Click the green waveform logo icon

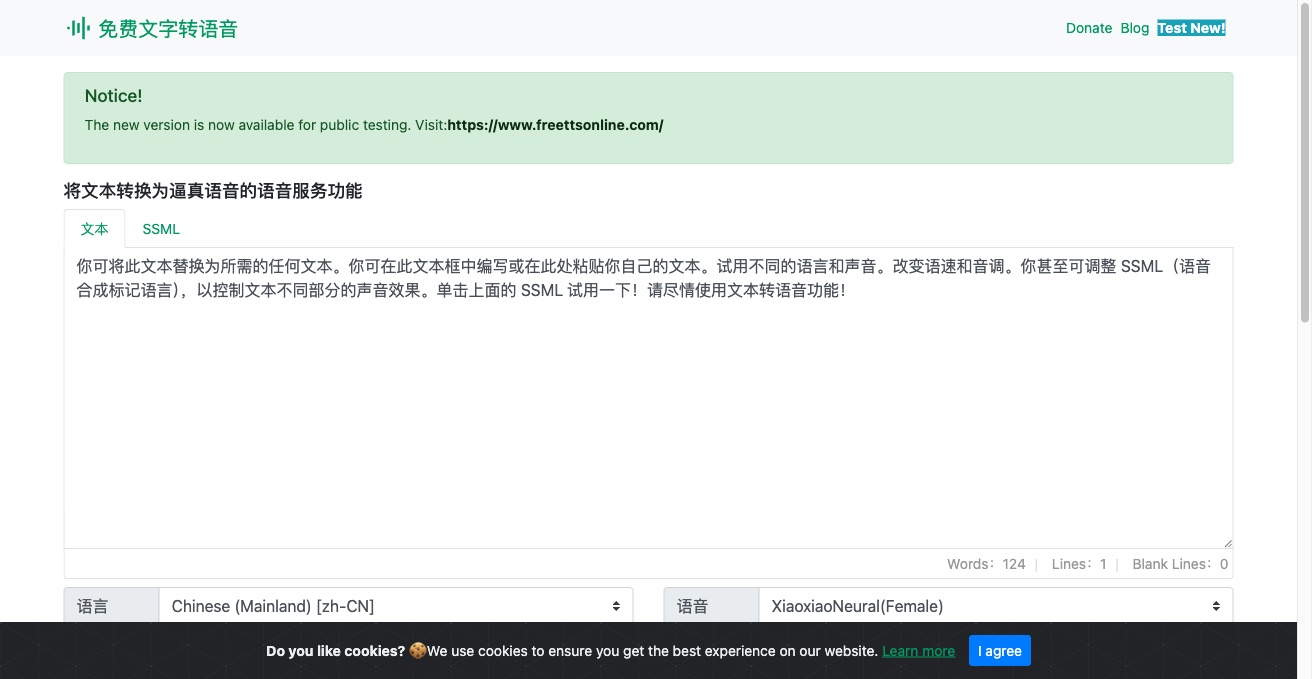pos(78,29)
